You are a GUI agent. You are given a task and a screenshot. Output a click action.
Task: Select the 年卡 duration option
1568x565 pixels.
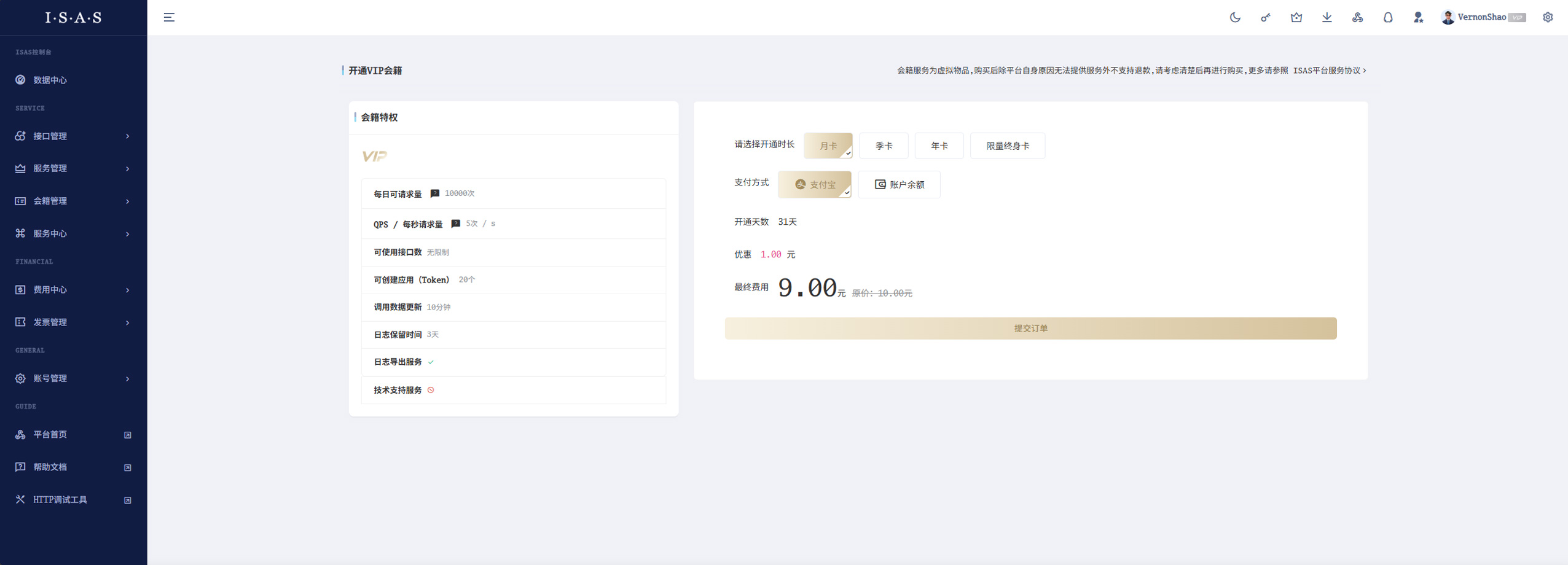tap(938, 146)
